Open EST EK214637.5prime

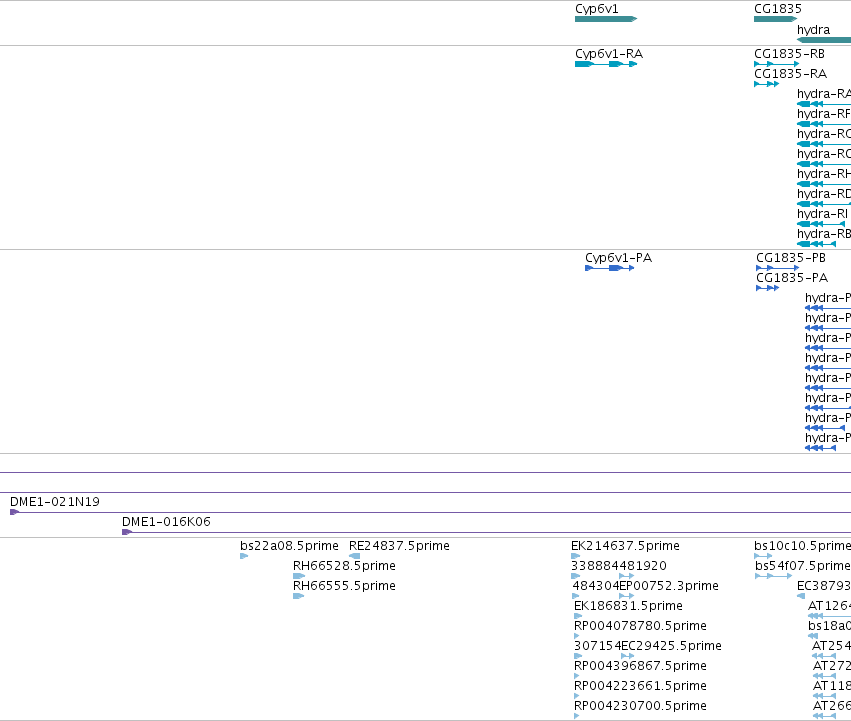click(x=575, y=556)
